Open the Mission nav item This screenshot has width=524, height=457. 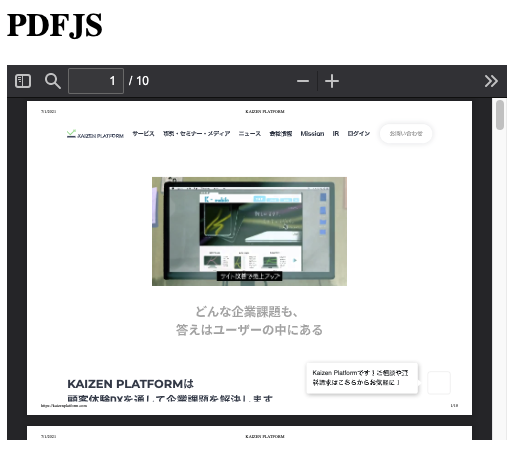tap(312, 134)
